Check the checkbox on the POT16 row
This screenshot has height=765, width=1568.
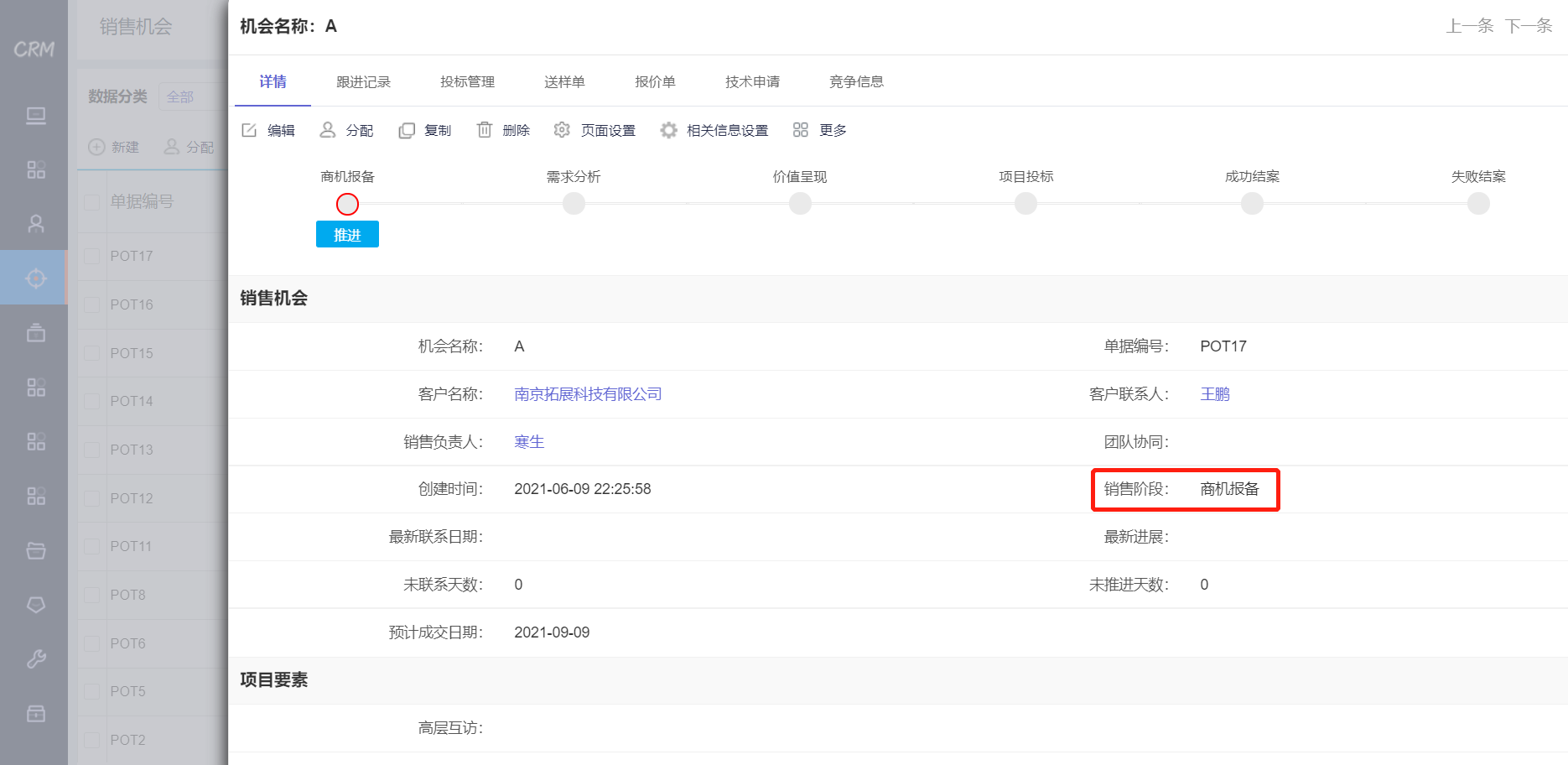[92, 304]
